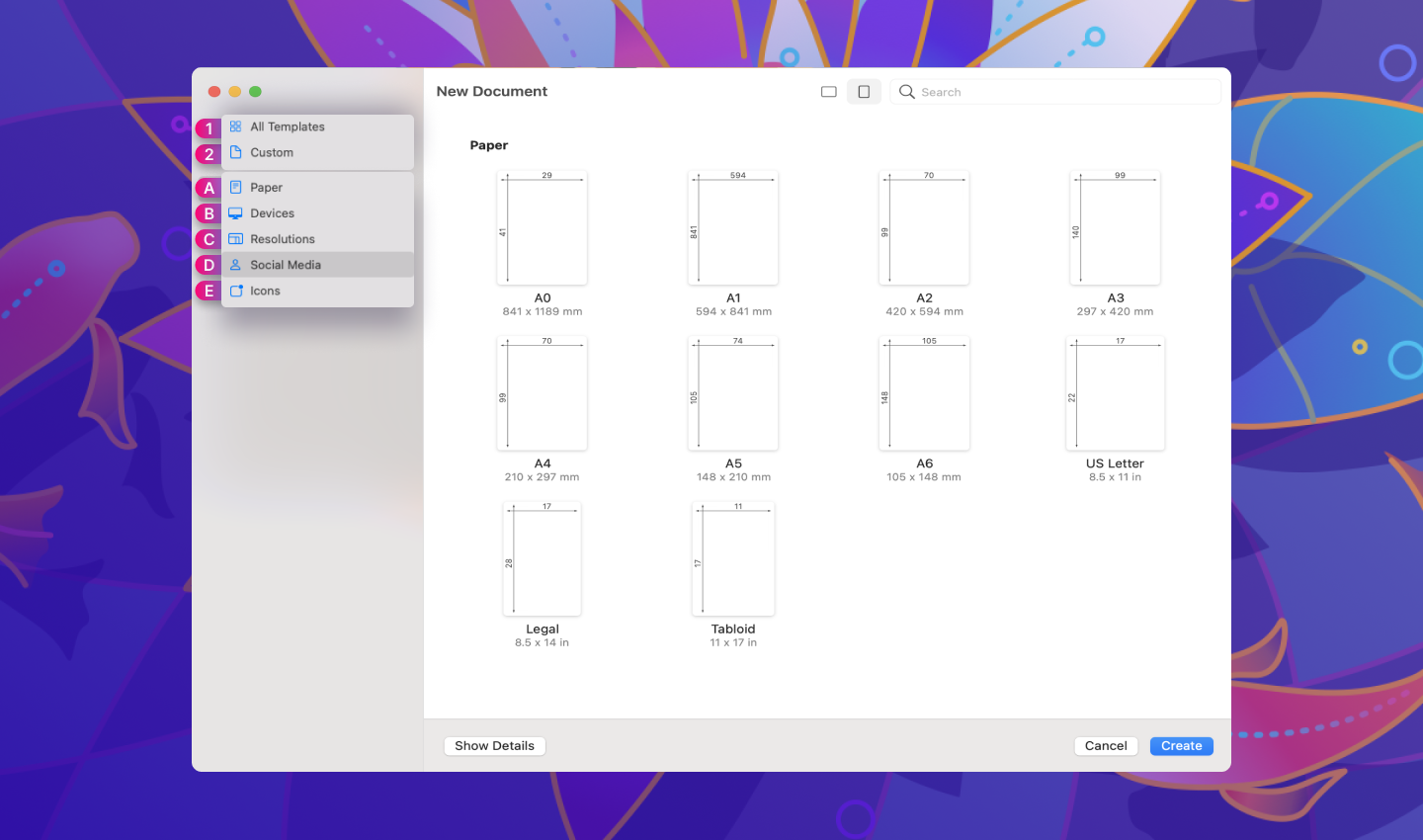Click the '594 x 841 mm' size text

(733, 311)
